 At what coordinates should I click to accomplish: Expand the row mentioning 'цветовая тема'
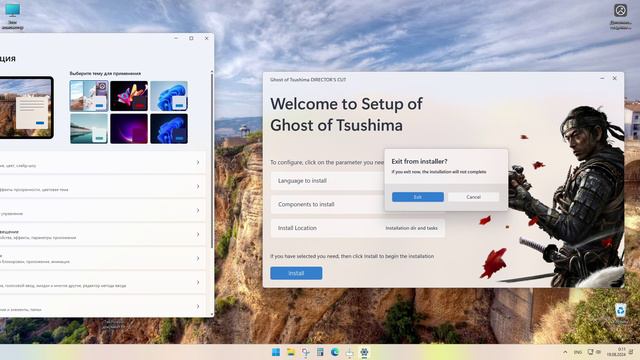[x=102, y=186]
